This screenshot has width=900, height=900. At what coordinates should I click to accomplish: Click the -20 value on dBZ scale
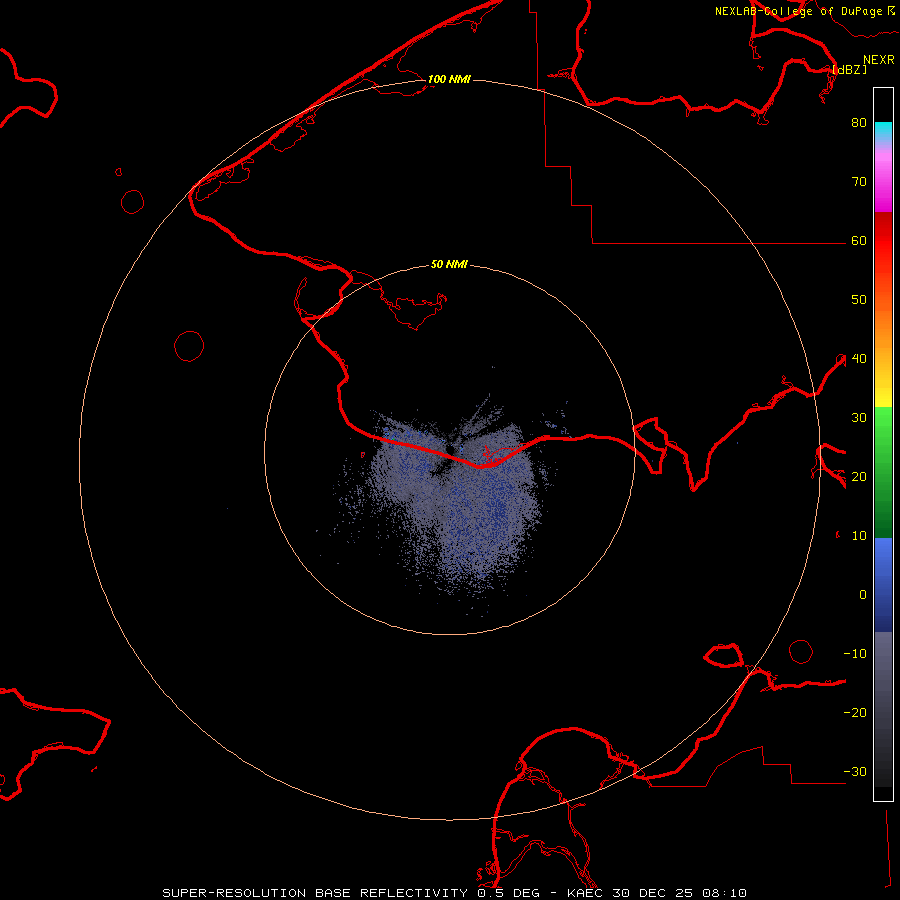tap(855, 712)
